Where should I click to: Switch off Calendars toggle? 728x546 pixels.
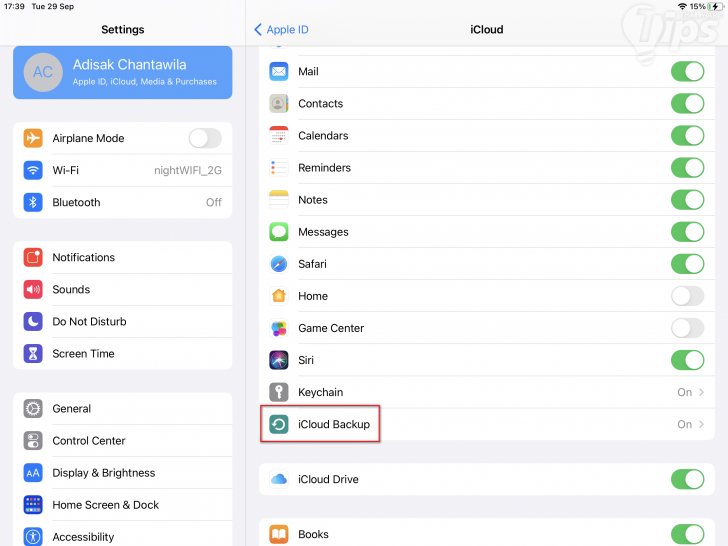[x=687, y=136]
